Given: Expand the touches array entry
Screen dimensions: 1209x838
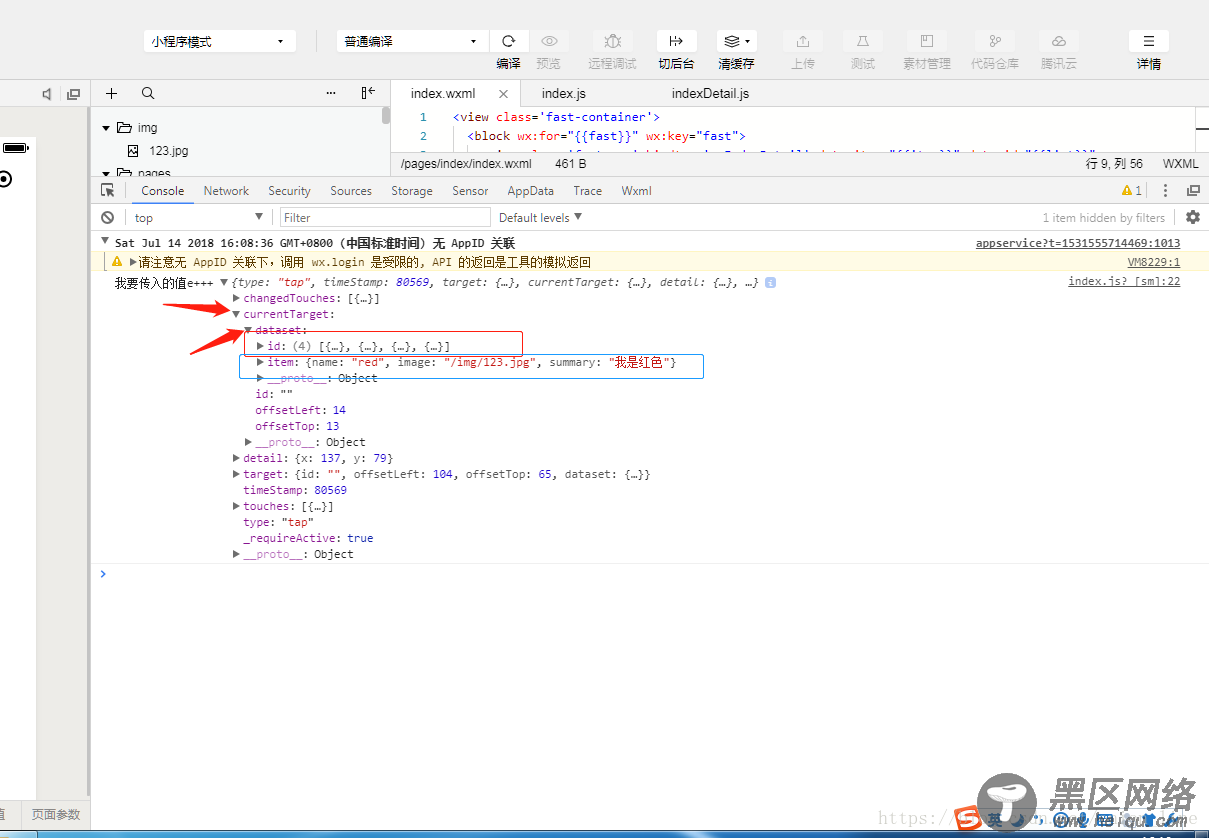Looking at the screenshot, I should [x=237, y=506].
